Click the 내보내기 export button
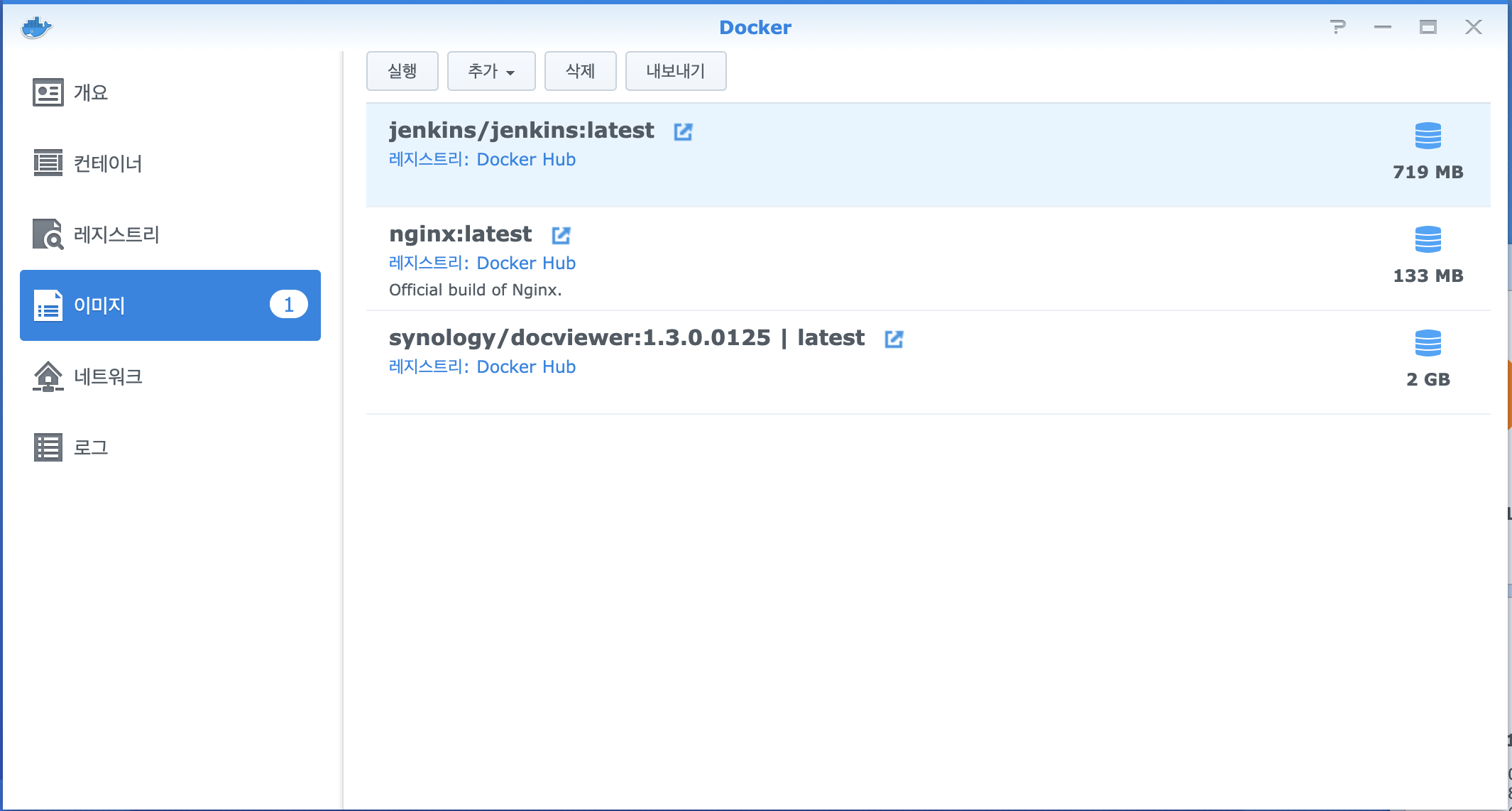This screenshot has height=811, width=1512. tap(675, 71)
